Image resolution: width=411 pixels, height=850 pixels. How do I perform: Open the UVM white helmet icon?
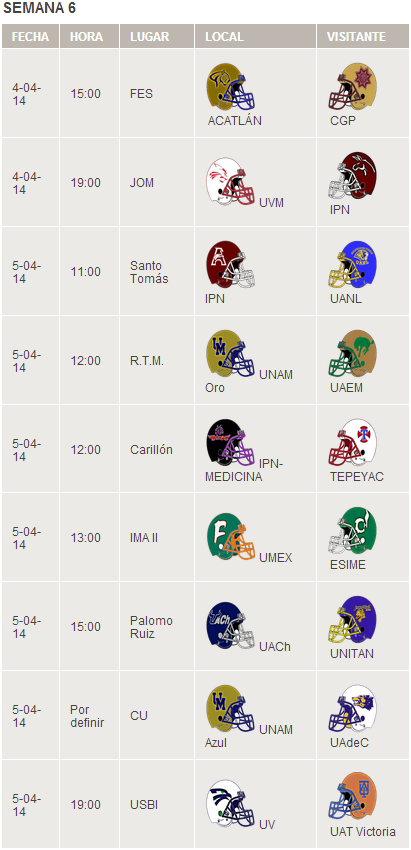click(230, 181)
